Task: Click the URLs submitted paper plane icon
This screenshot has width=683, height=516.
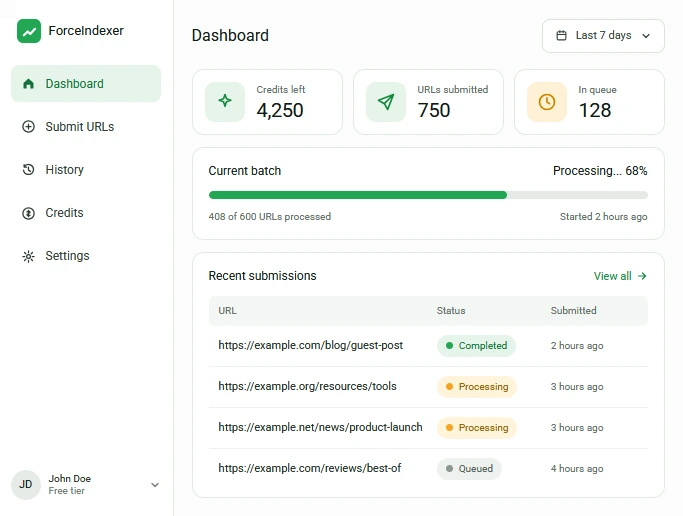Action: pos(386,101)
